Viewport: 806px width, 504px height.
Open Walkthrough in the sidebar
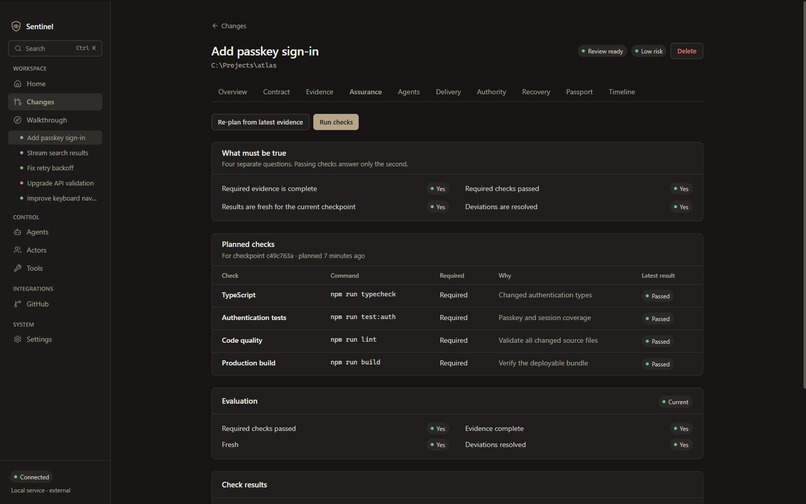[x=55, y=120]
